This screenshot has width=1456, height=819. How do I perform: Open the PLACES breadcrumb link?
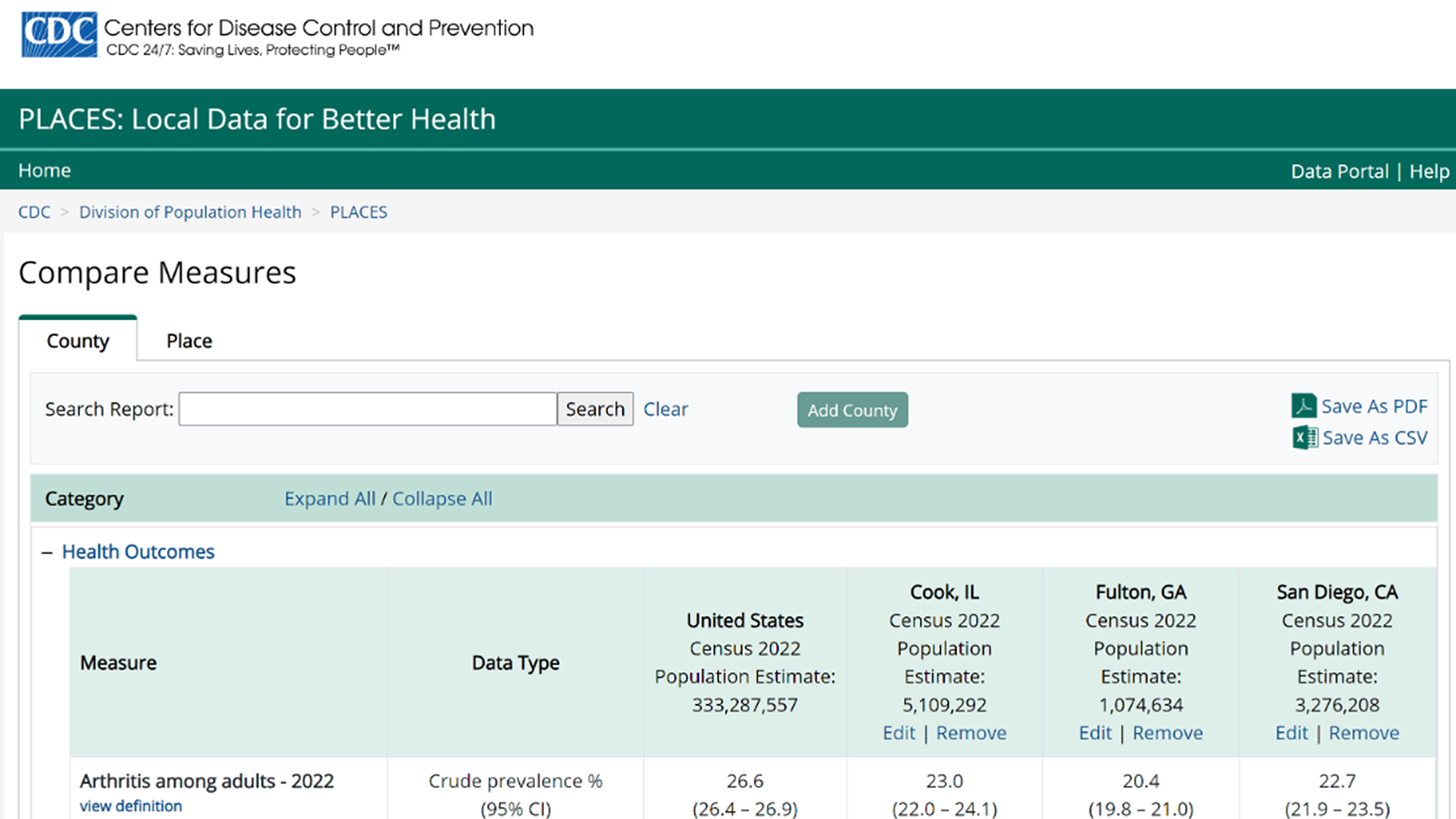click(x=358, y=212)
